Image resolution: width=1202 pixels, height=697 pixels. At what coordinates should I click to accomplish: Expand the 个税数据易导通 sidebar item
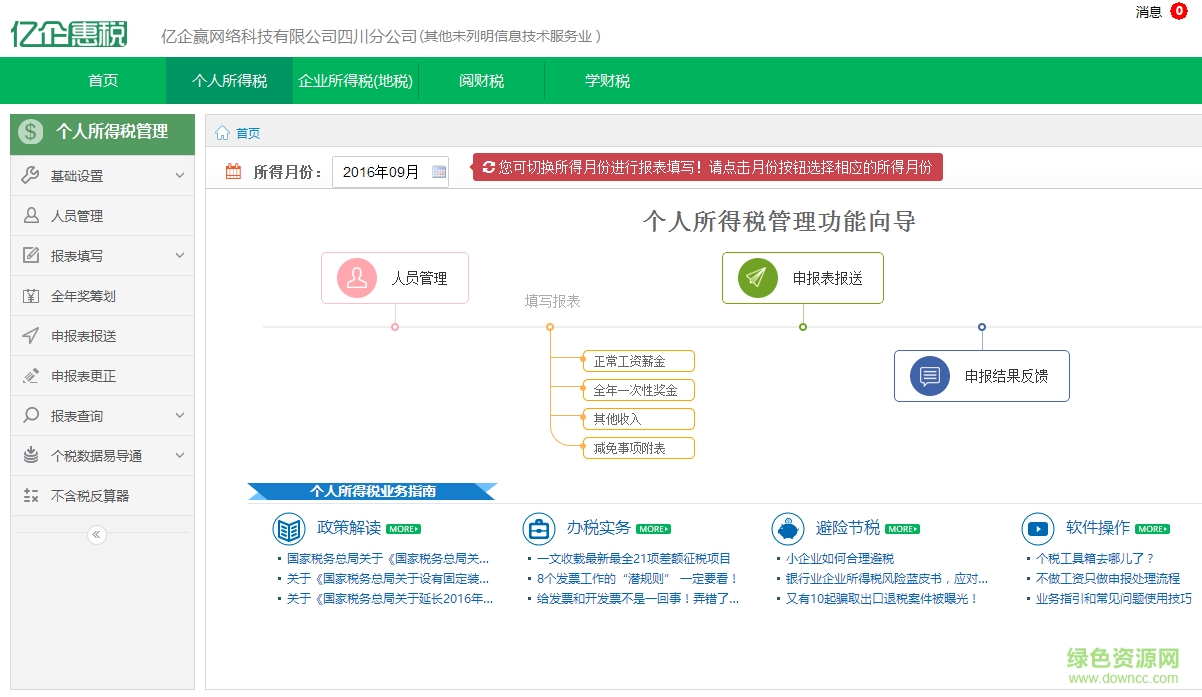pyautogui.click(x=100, y=454)
